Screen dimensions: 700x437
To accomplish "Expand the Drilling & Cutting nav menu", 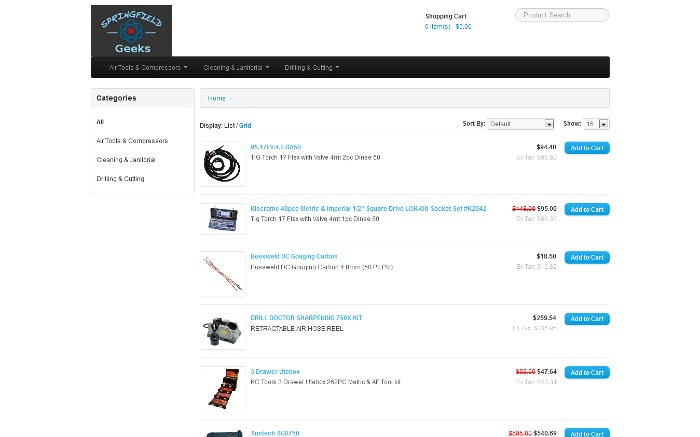I will [312, 67].
